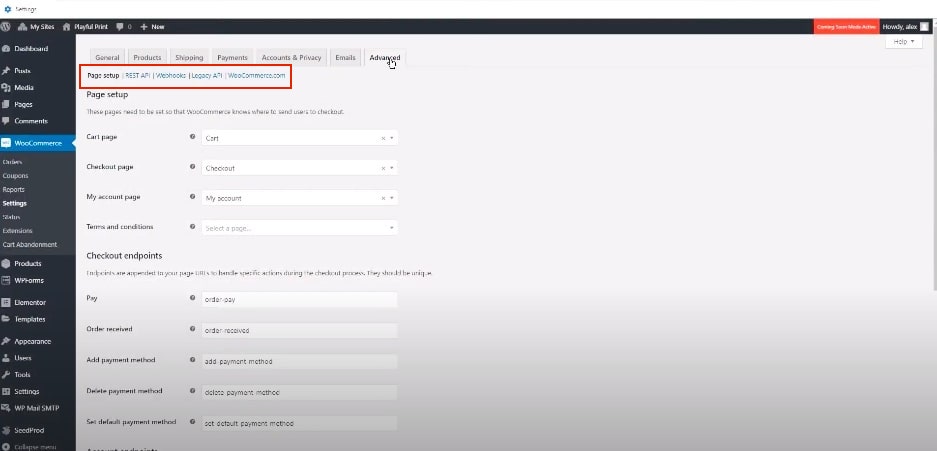Screen dimensions: 937x451
Task: Open Cart Abandonment submenu item
Action: (x=30, y=244)
